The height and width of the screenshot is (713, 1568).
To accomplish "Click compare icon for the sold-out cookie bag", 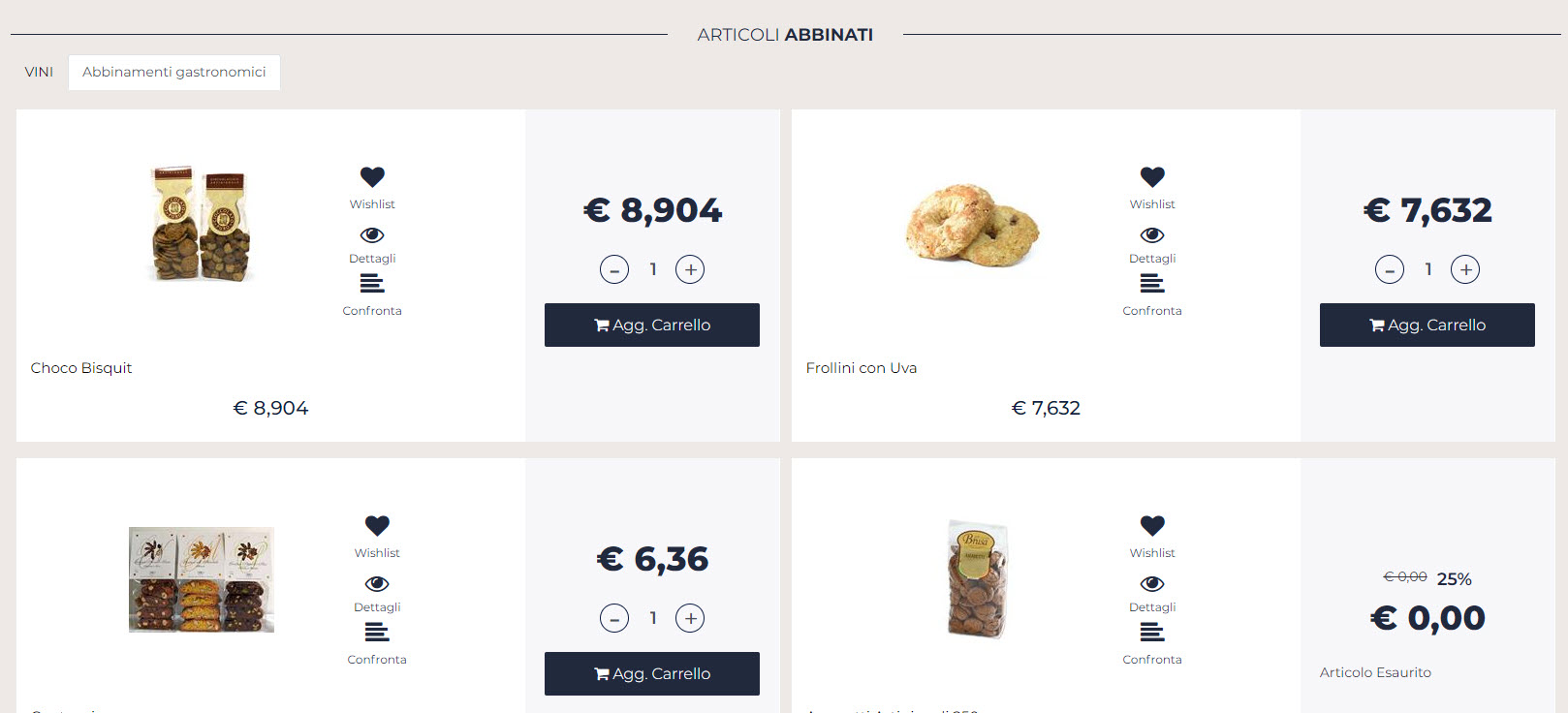I will coord(1152,633).
